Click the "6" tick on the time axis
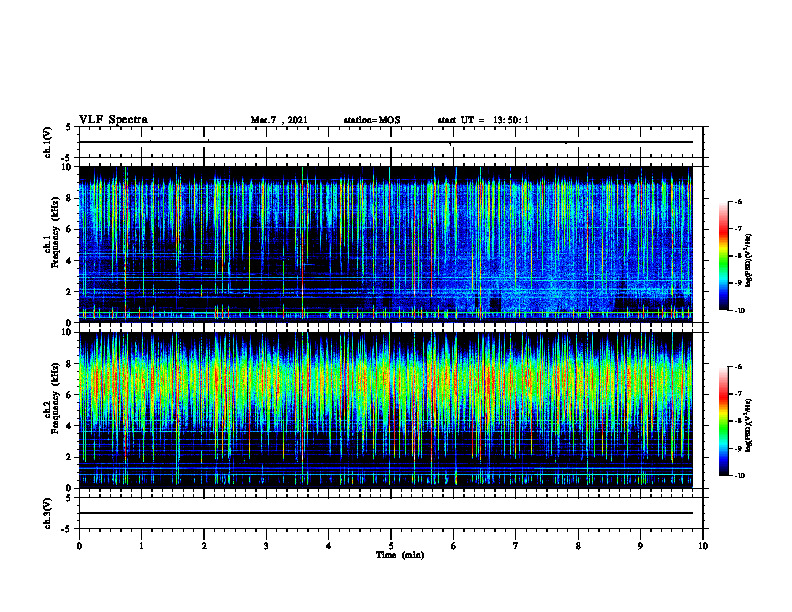 (454, 546)
